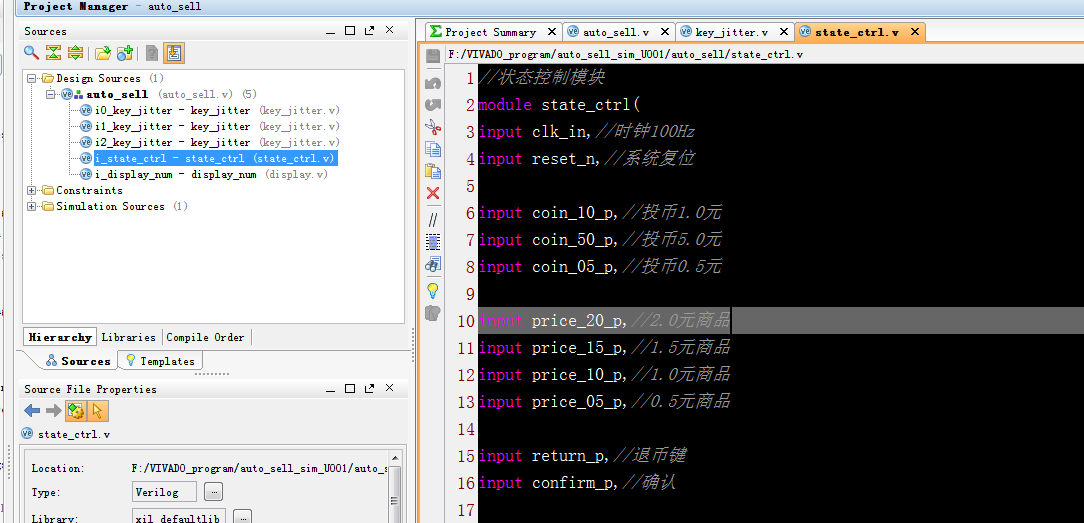The height and width of the screenshot is (523, 1084).
Task: Close the auto_sell.v tab
Action: [x=664, y=32]
